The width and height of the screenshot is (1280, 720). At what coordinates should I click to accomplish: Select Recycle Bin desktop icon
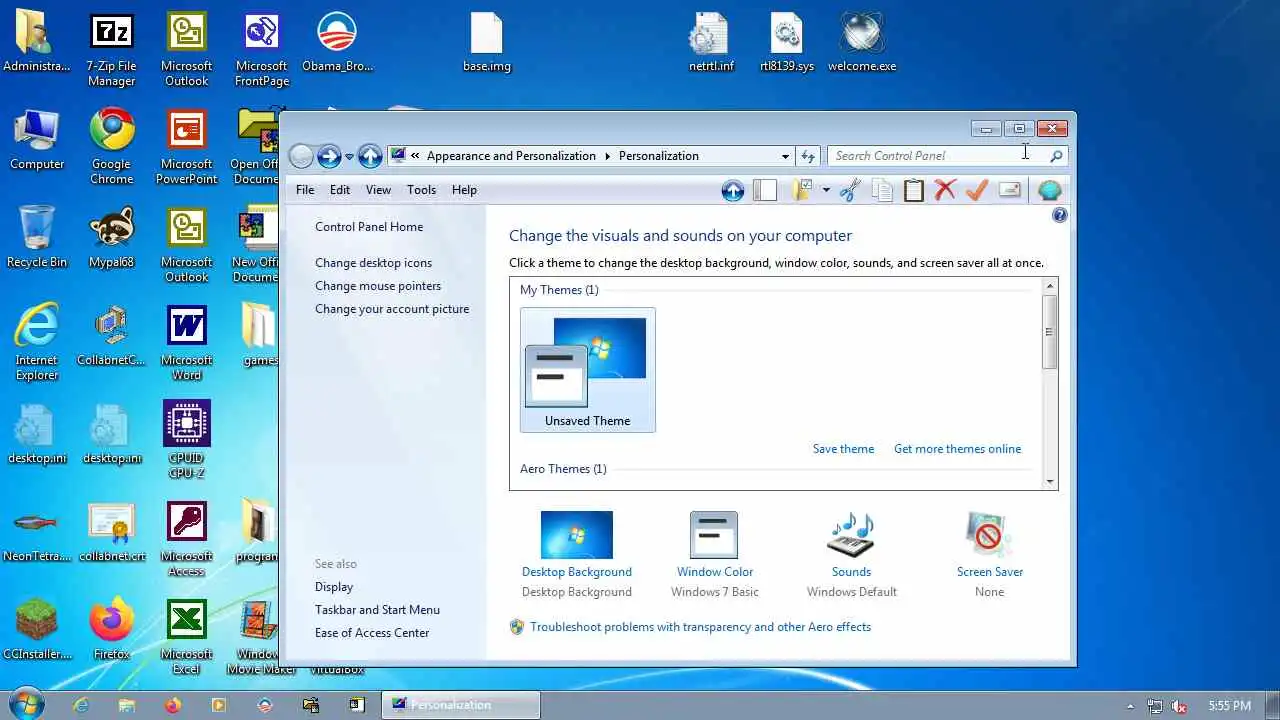[37, 237]
